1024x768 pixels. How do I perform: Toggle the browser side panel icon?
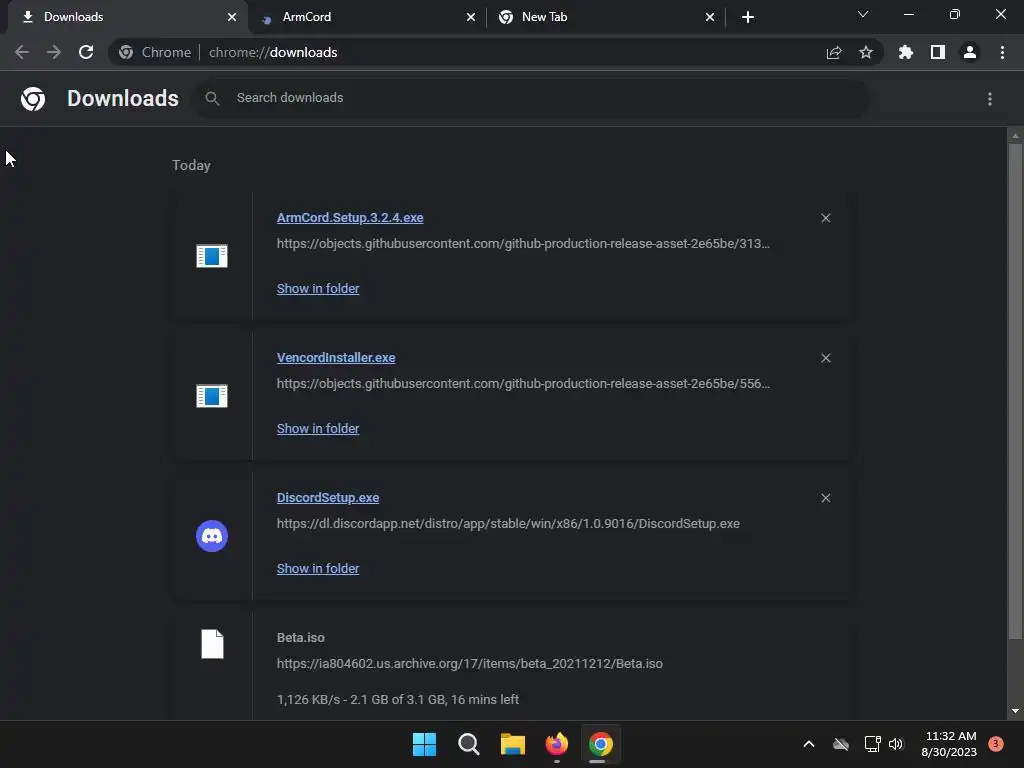point(938,52)
